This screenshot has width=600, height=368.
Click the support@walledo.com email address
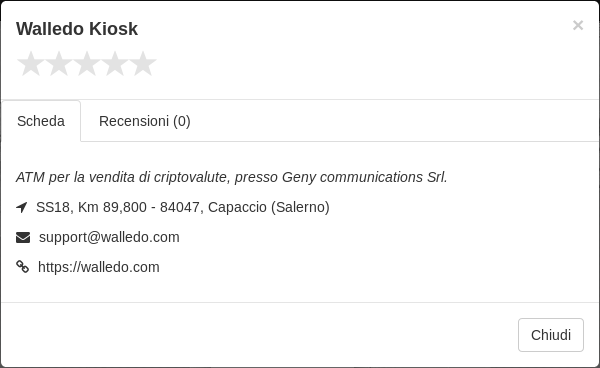point(109,237)
